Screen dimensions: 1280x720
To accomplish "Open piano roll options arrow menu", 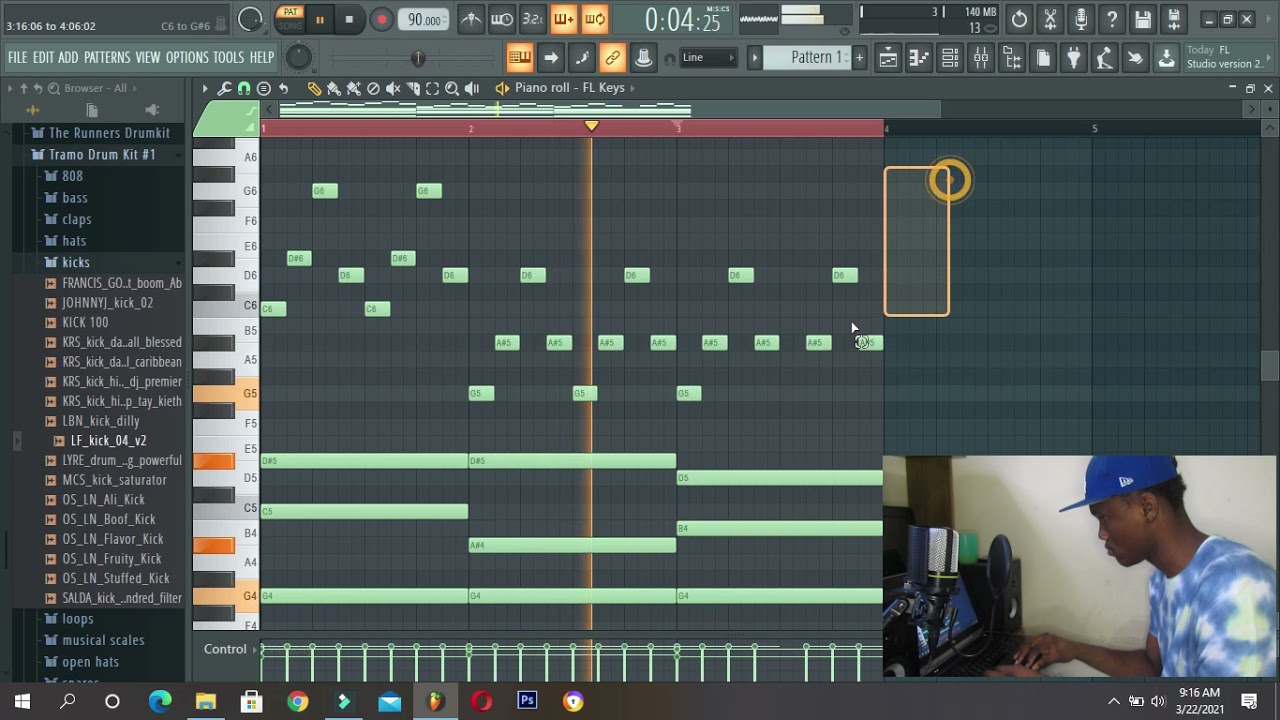I will click(x=205, y=88).
